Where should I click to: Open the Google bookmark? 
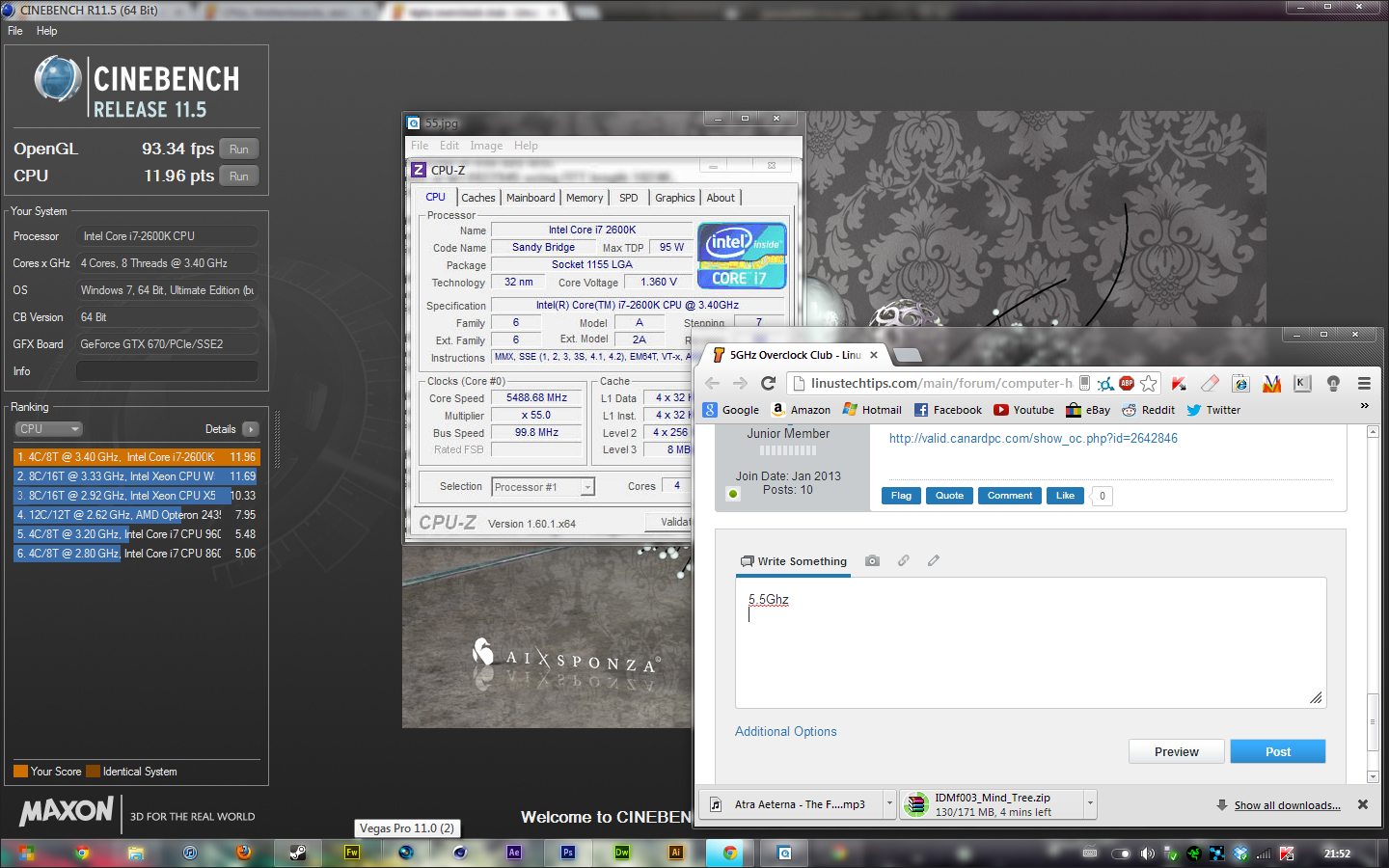tap(731, 410)
